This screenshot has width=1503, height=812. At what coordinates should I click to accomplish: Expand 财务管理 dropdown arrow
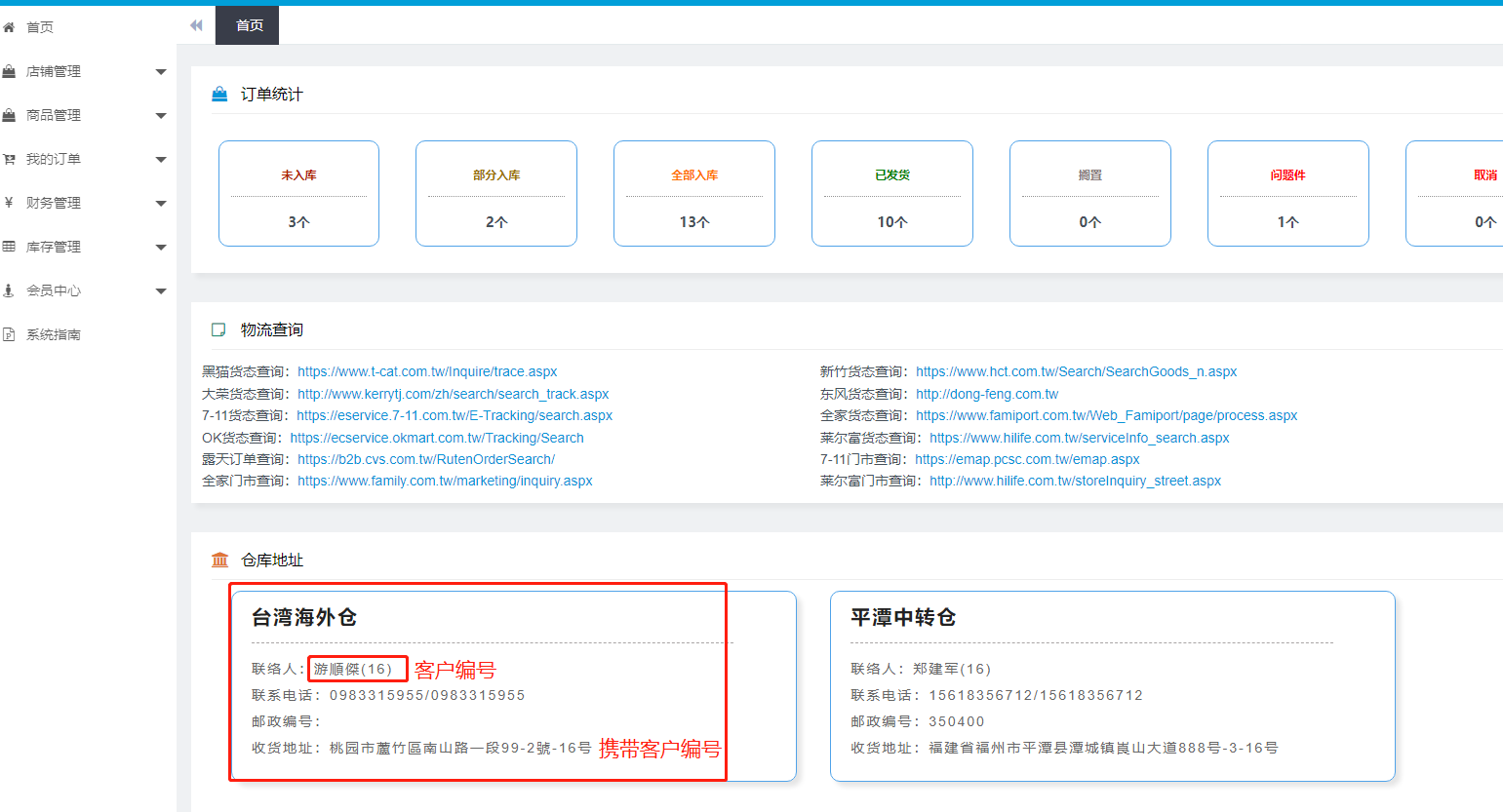[161, 204]
